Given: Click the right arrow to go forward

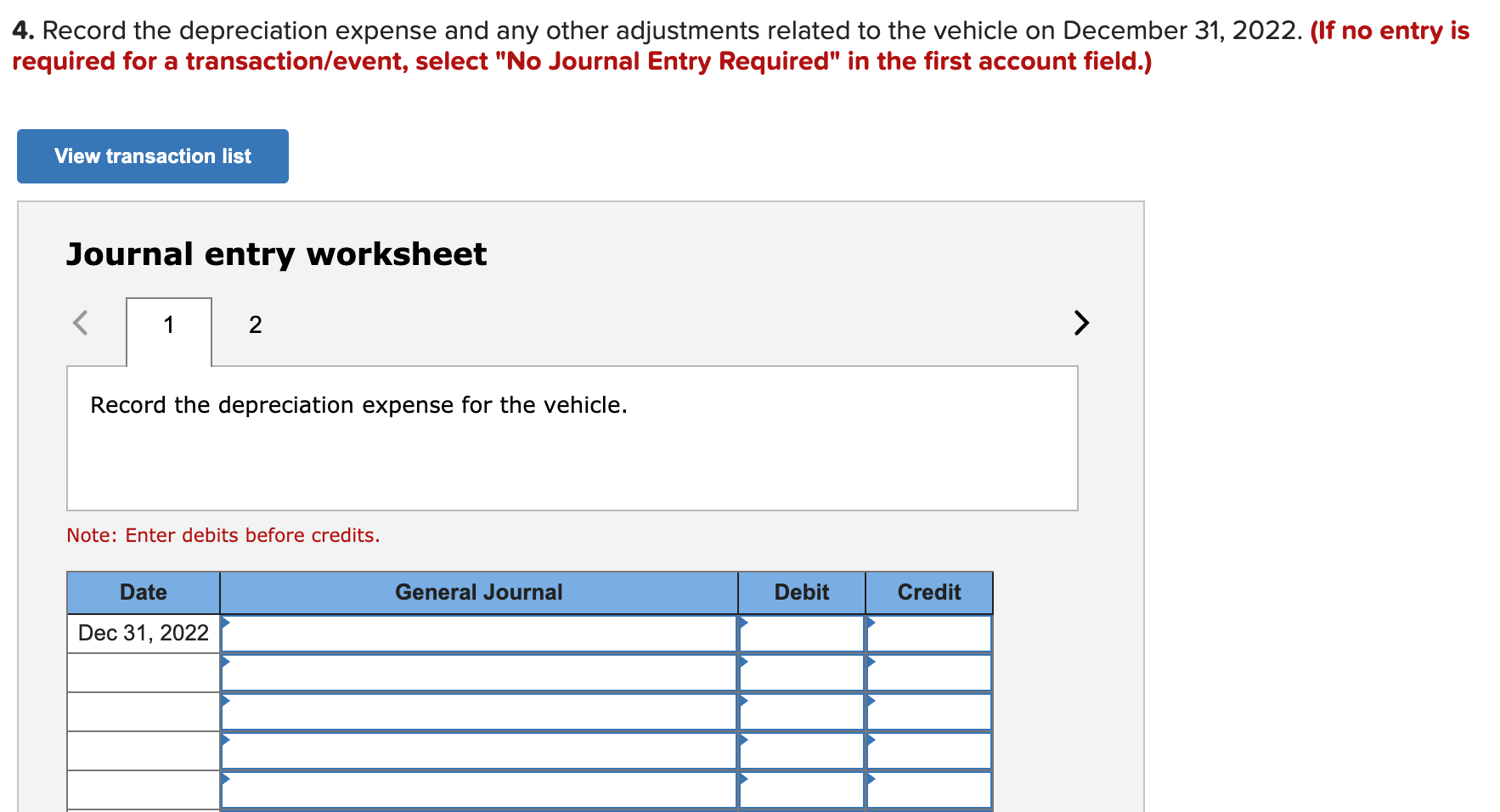Looking at the screenshot, I should coord(1080,323).
